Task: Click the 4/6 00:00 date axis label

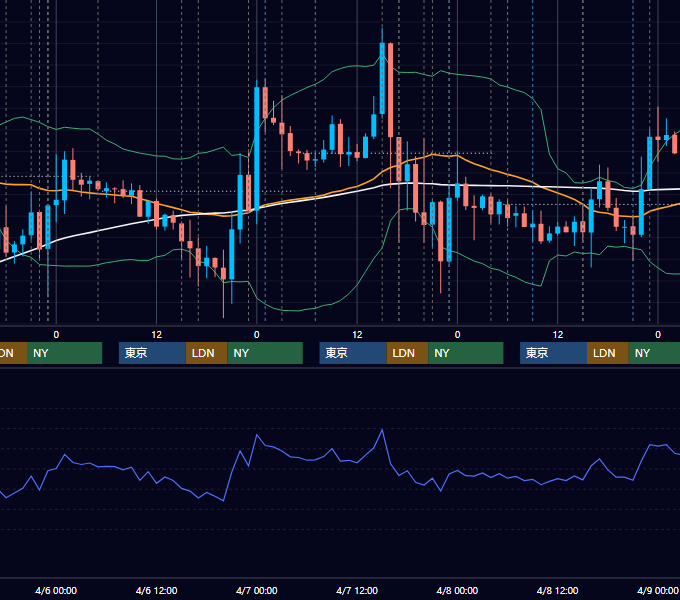Action: click(x=56, y=590)
